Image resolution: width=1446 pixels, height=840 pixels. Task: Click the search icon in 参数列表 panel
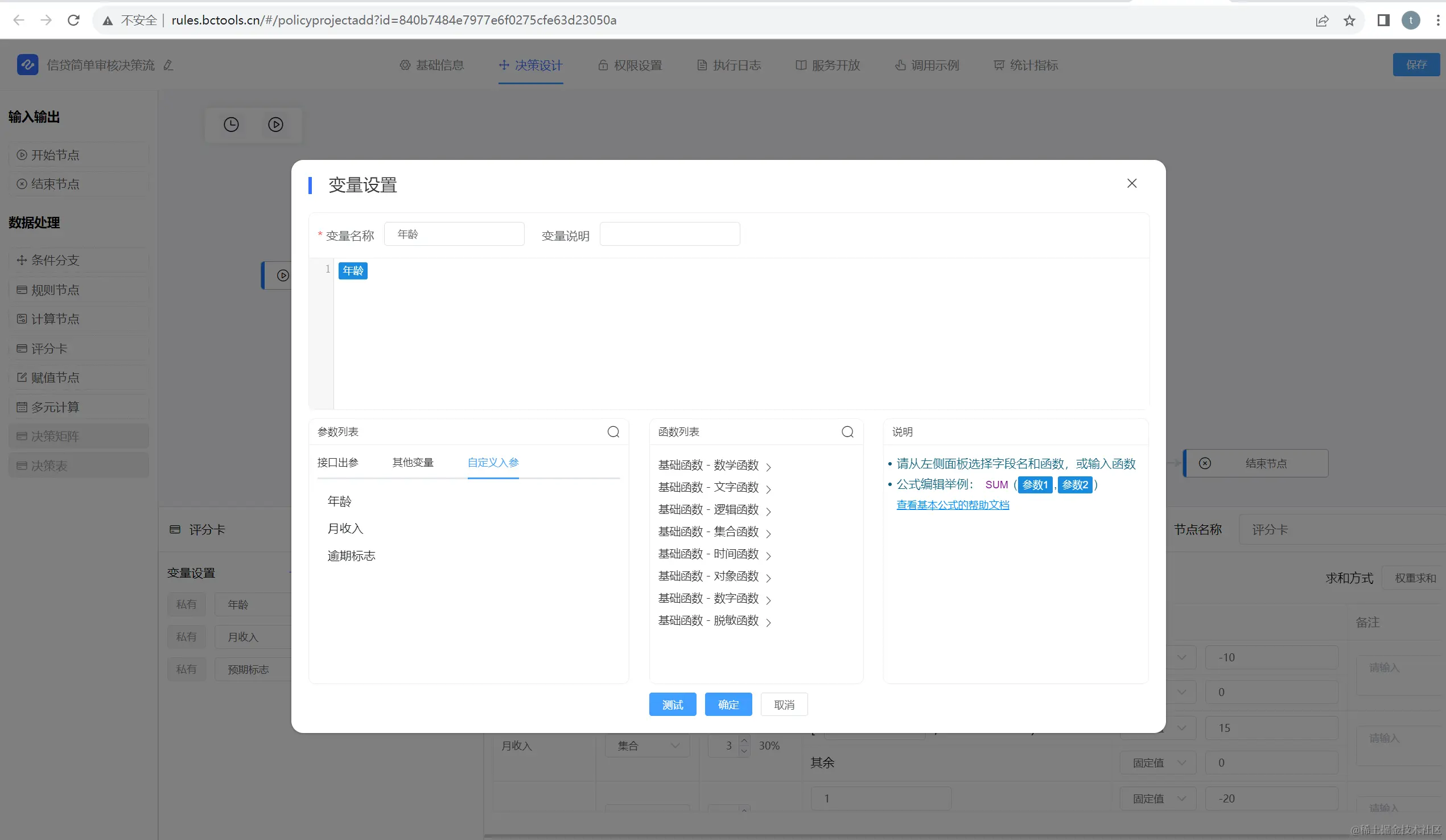tap(613, 432)
